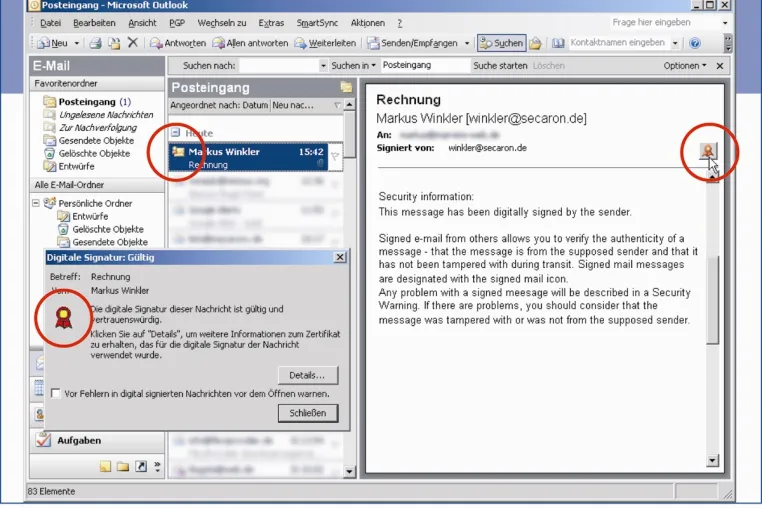The height and width of the screenshot is (508, 762).
Task: Open the Wechseln zu menu
Action: click(222, 23)
